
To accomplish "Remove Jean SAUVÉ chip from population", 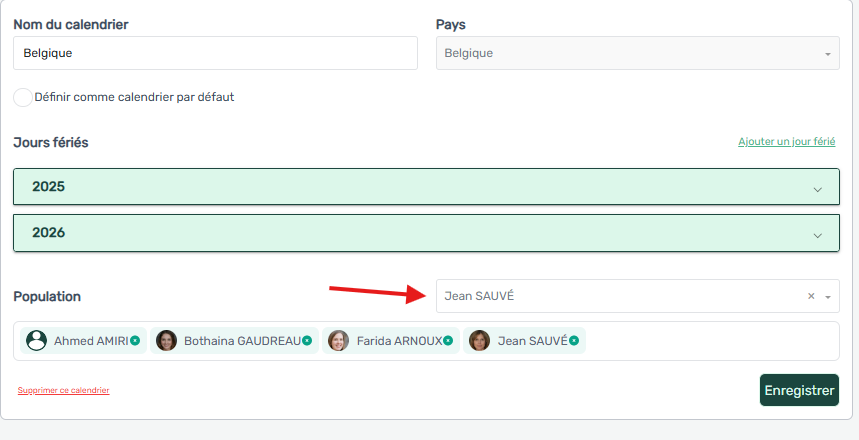I will 574,341.
